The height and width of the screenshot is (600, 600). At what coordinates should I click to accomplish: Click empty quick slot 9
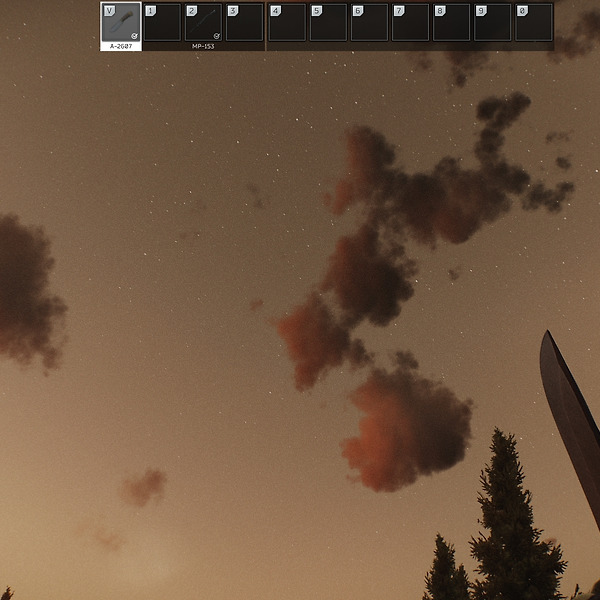[x=492, y=22]
